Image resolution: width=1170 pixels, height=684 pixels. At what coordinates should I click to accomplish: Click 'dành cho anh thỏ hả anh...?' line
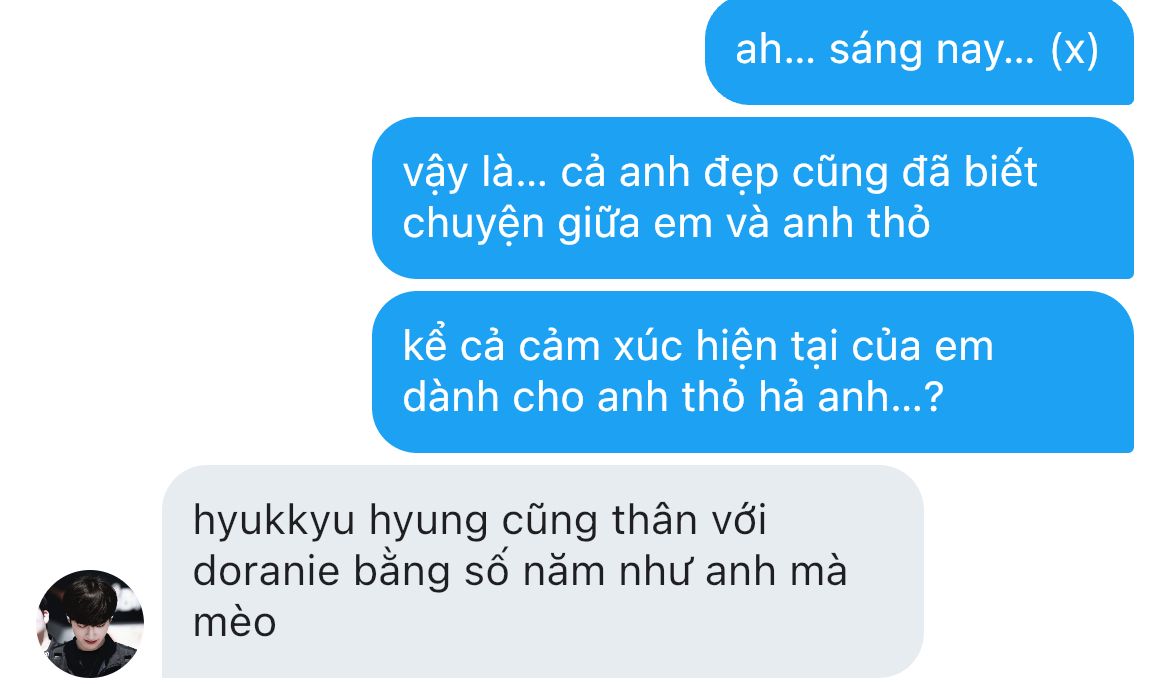click(x=673, y=398)
